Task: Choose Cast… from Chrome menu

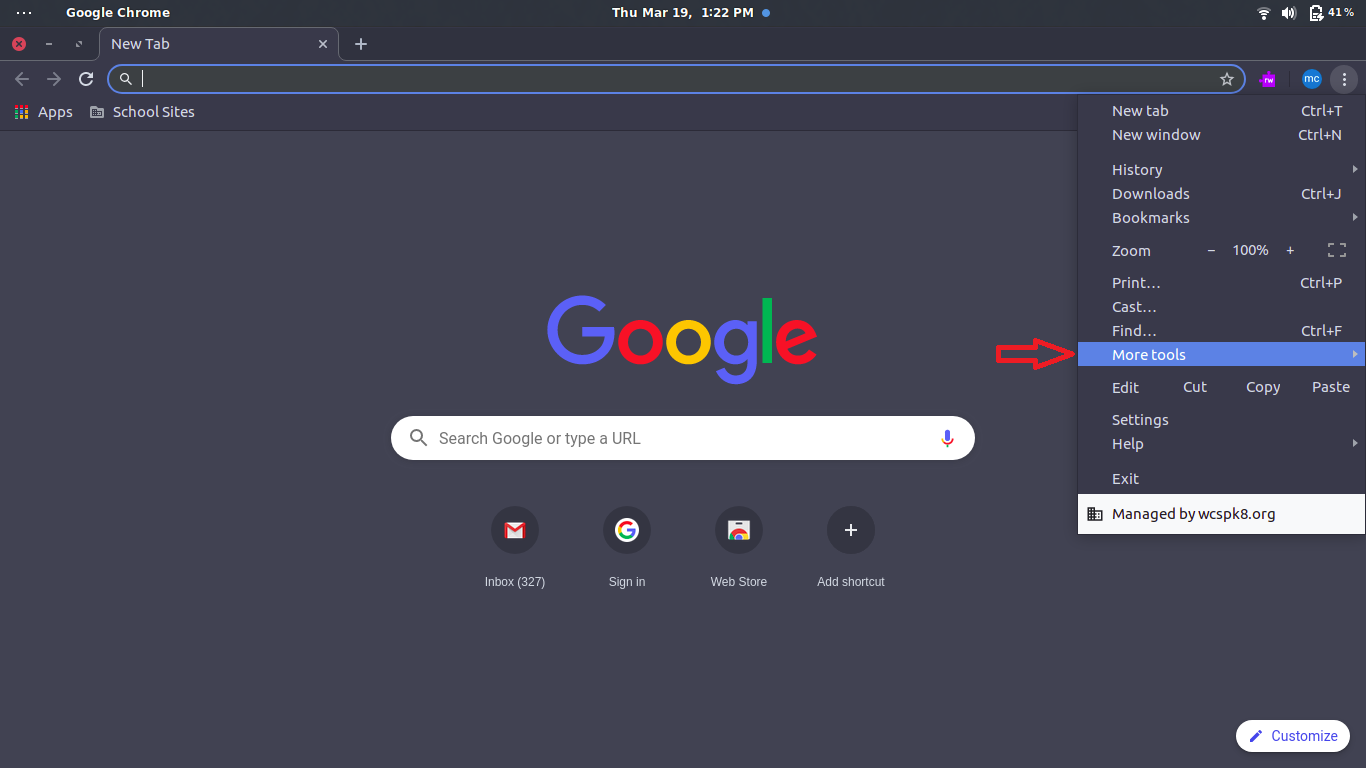Action: [x=1221, y=307]
